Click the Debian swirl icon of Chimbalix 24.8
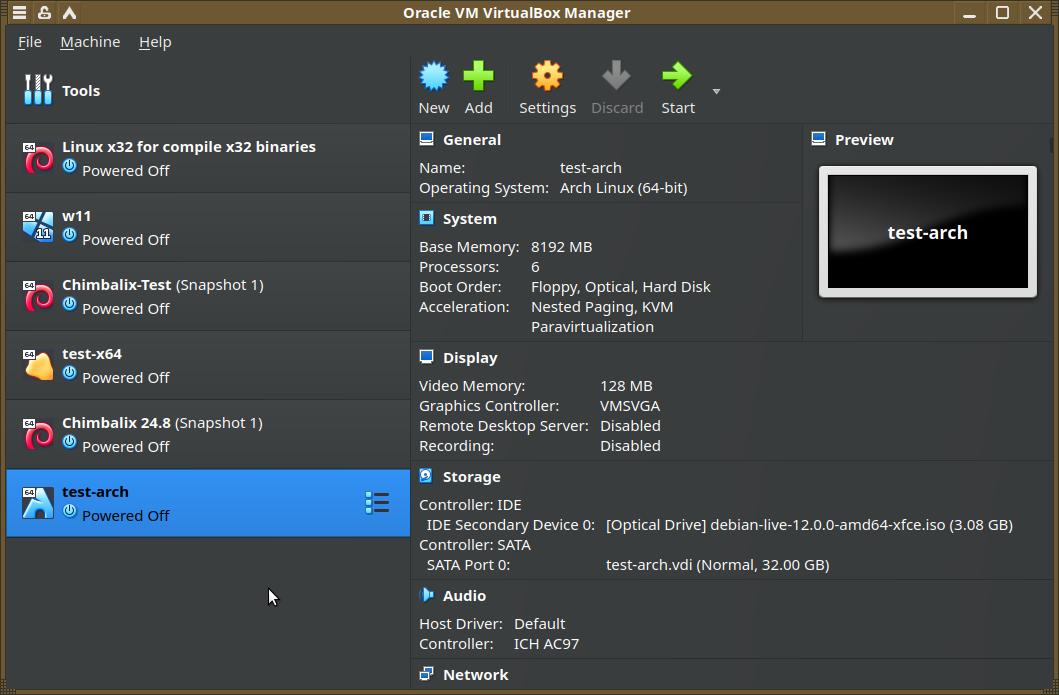 pos(38,434)
